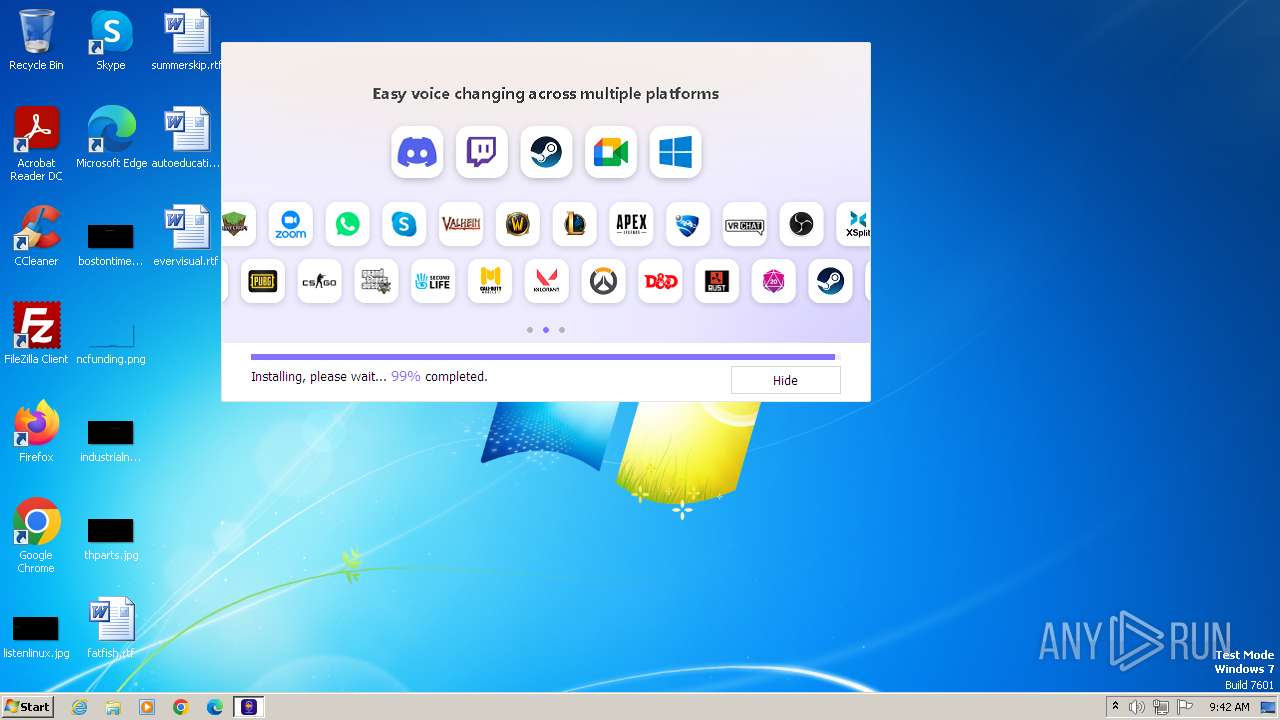Click the 9:42 AM taskbar clock
Image resolution: width=1280 pixels, height=720 pixels.
pos(1229,707)
